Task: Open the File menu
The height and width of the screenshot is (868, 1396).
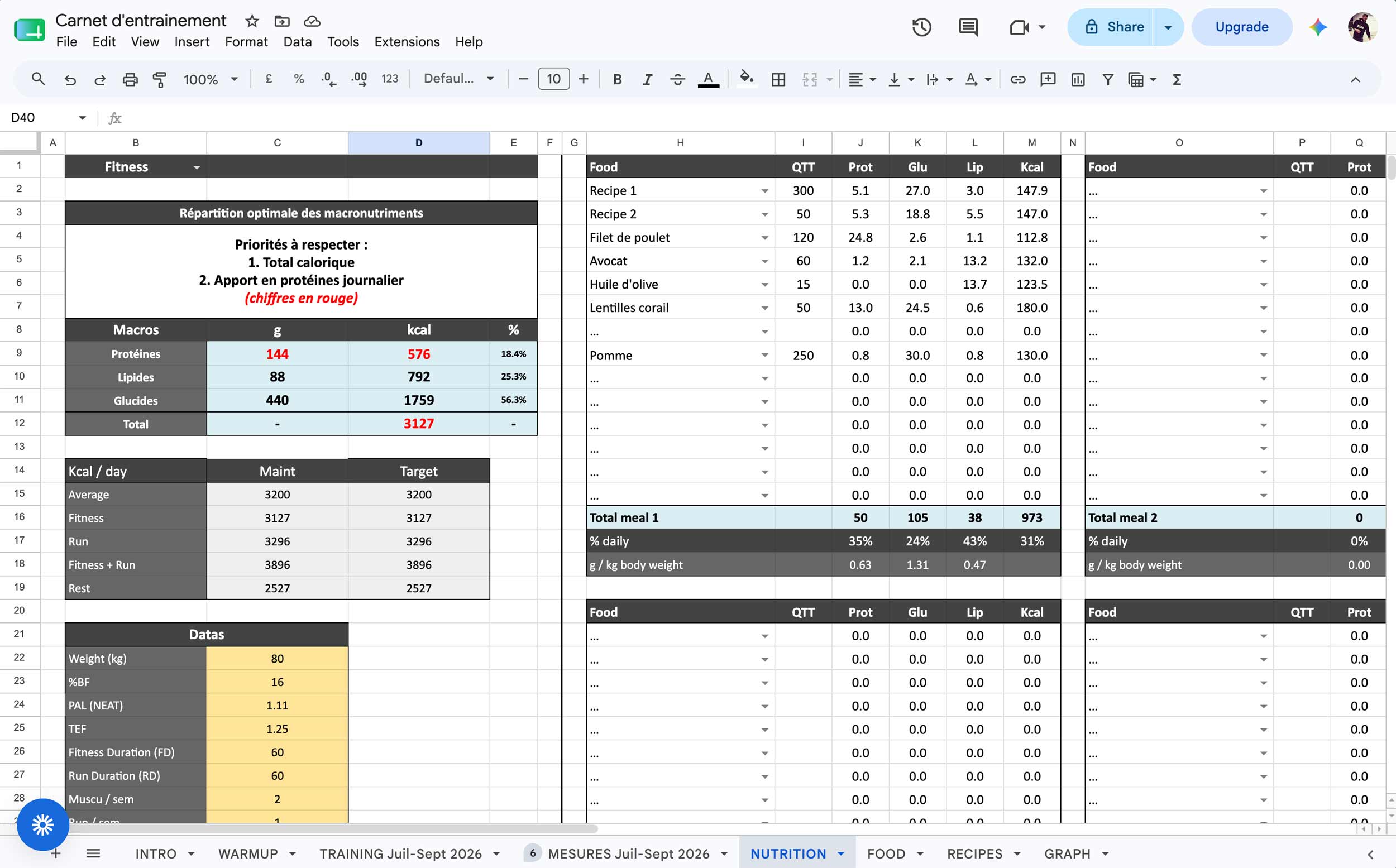Action: [x=66, y=42]
